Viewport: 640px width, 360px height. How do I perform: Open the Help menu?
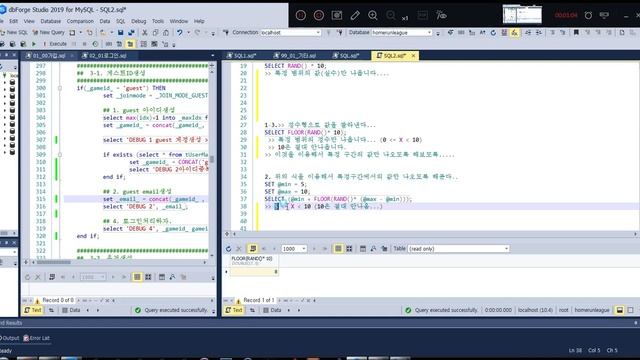[x=199, y=21]
